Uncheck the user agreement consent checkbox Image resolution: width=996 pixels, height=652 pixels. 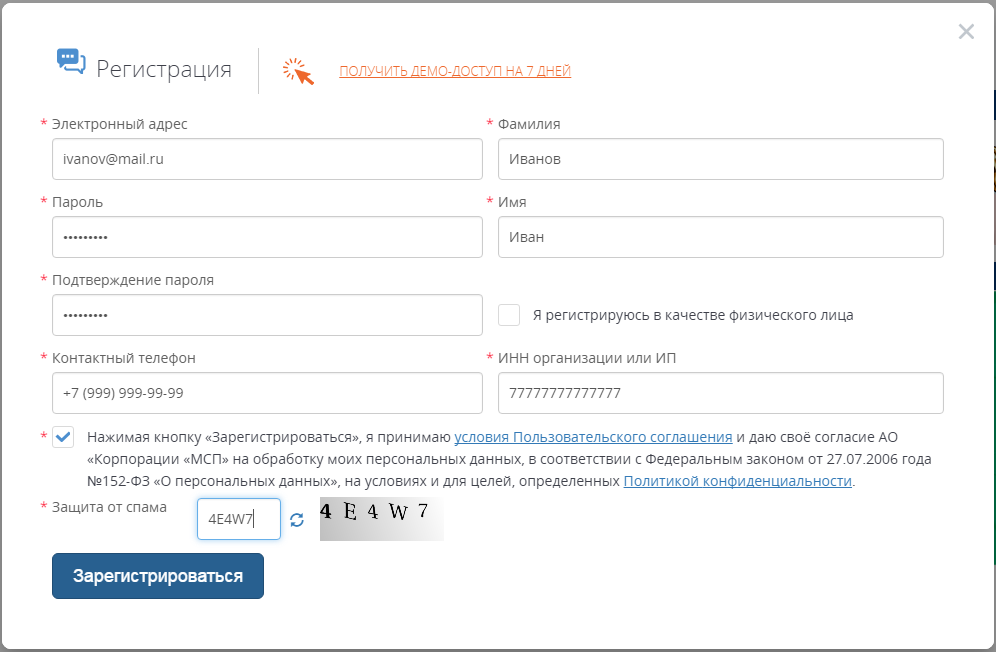click(63, 437)
